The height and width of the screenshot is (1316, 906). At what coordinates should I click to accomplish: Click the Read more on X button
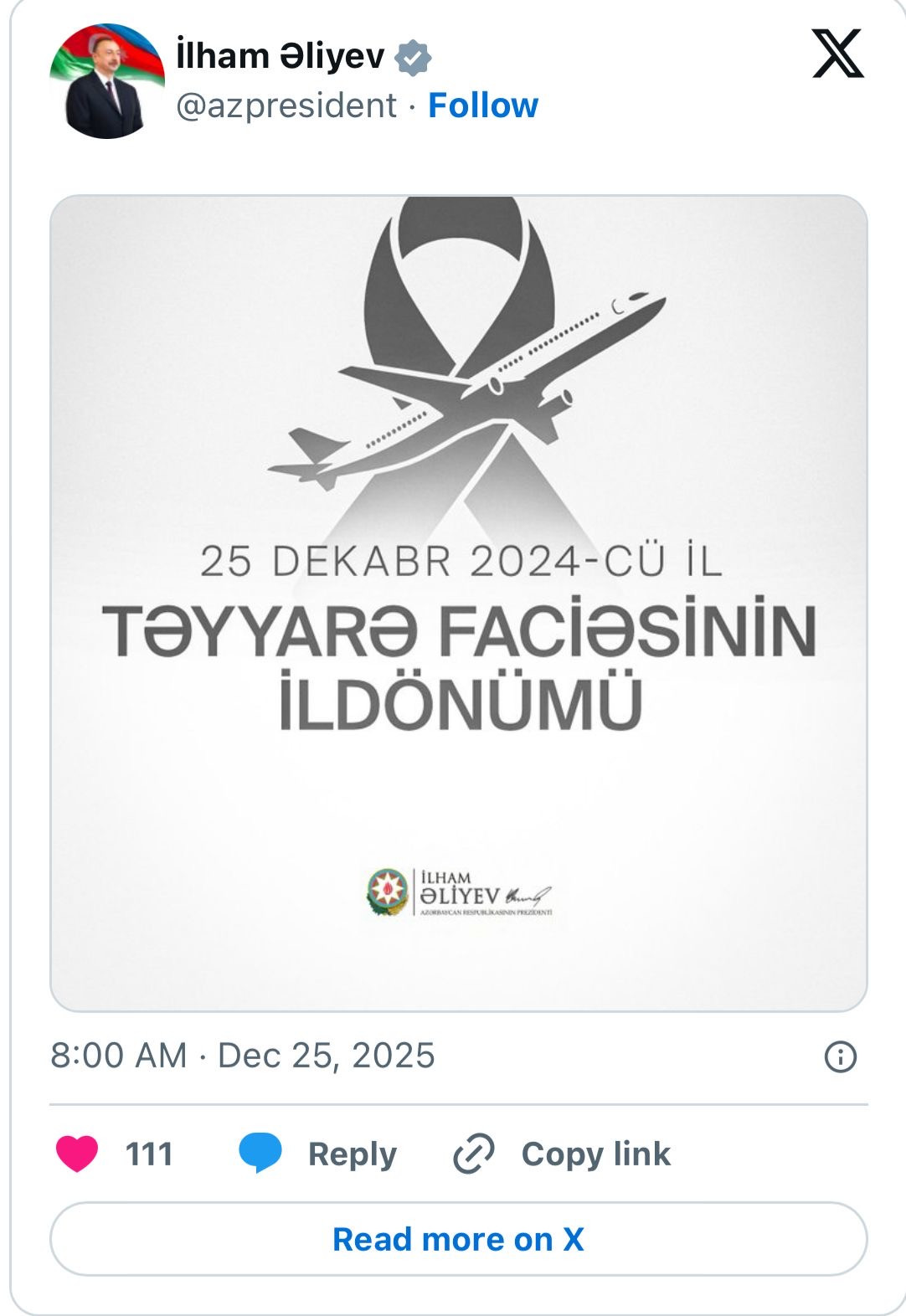coord(459,1239)
